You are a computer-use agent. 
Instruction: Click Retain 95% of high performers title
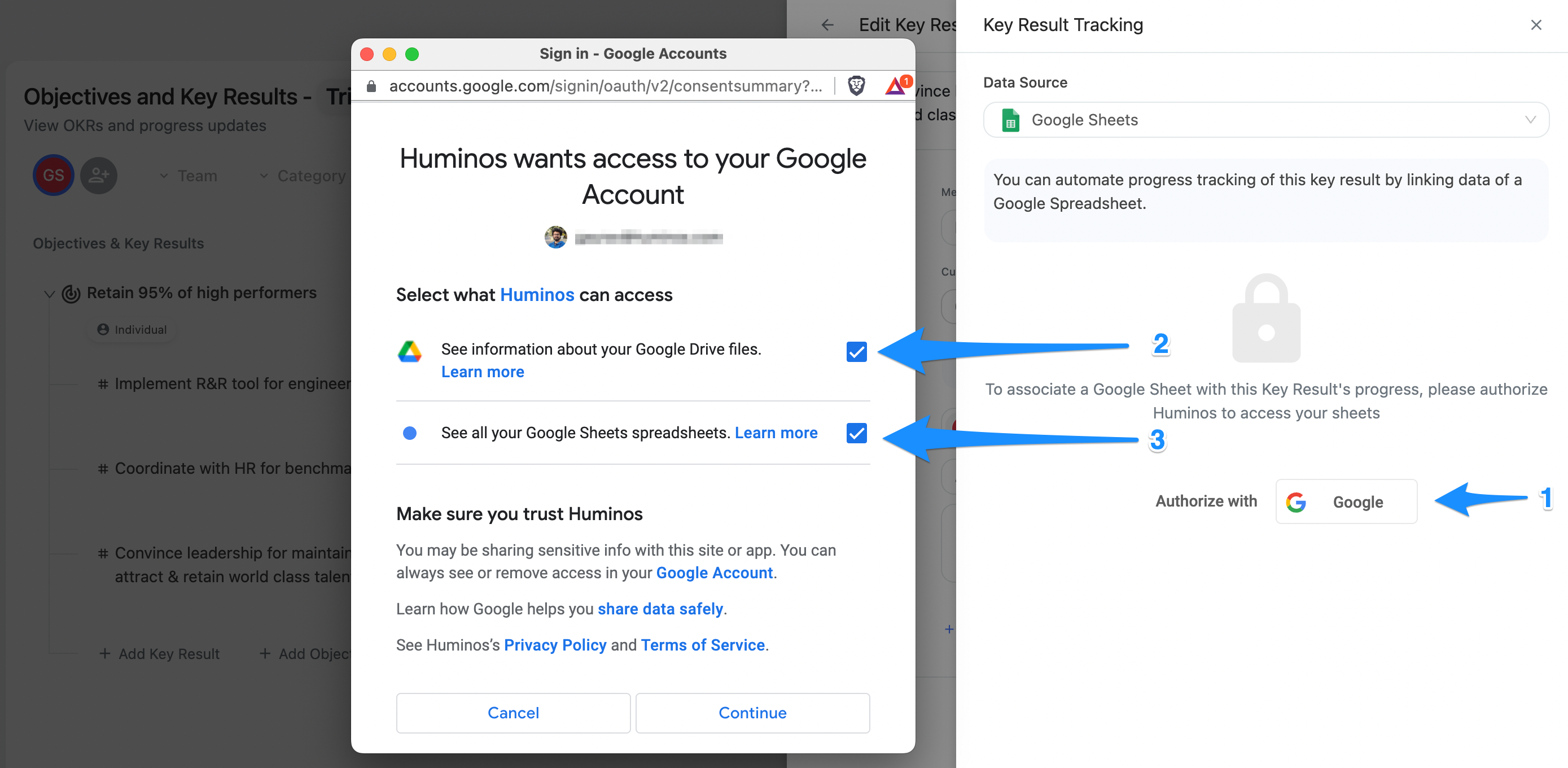(x=202, y=293)
